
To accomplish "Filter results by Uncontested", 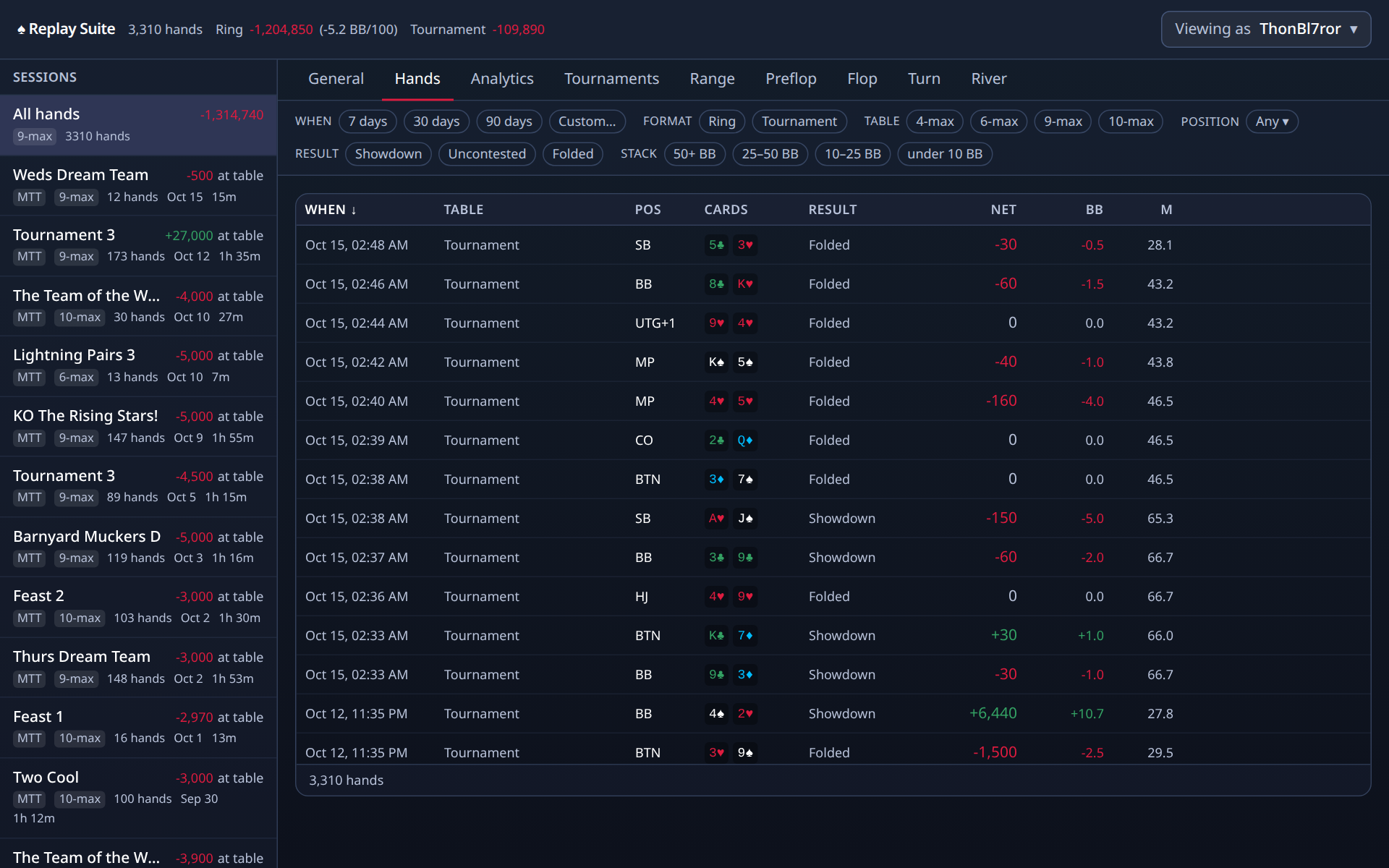I will pyautogui.click(x=487, y=154).
